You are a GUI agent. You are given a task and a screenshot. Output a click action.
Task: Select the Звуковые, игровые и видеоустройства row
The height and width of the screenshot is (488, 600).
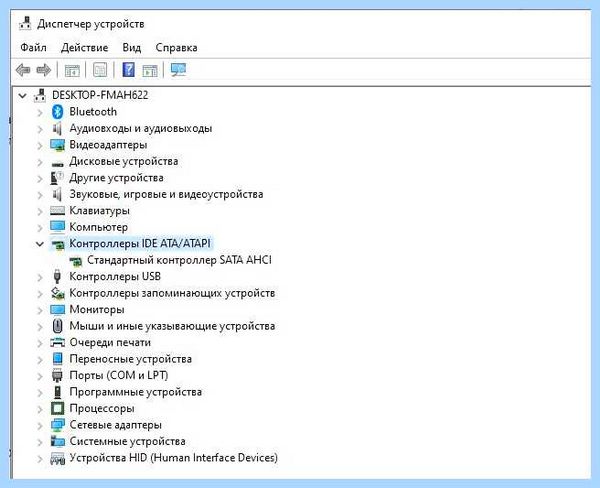coord(166,194)
